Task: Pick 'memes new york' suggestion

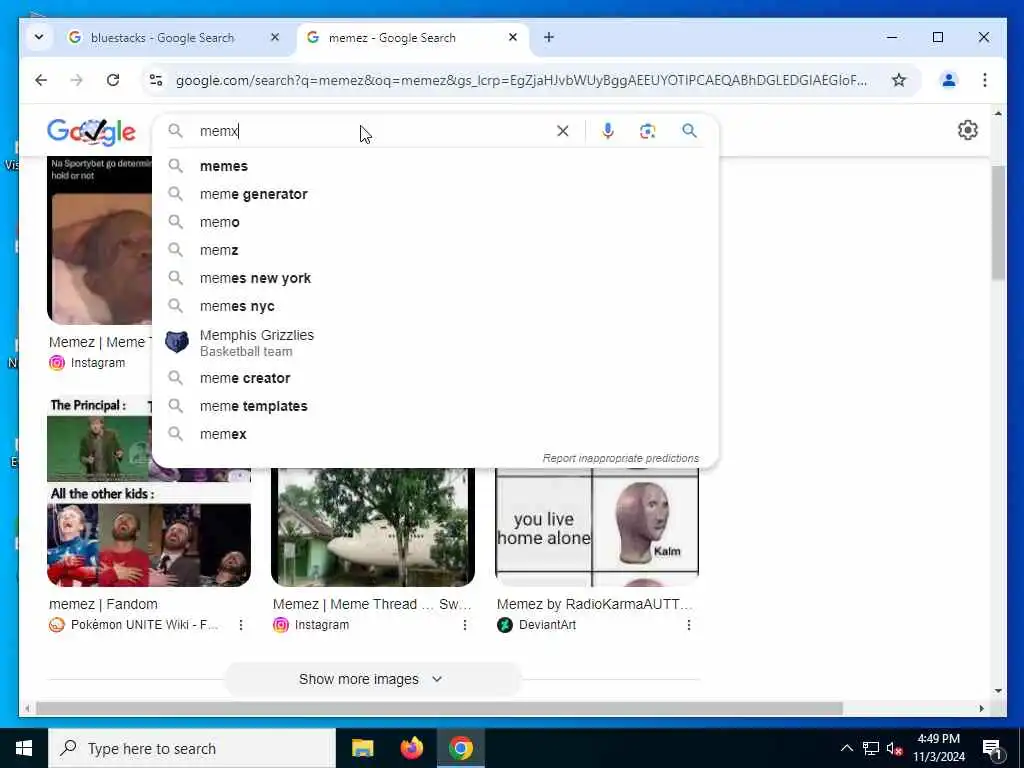Action: pos(435,278)
